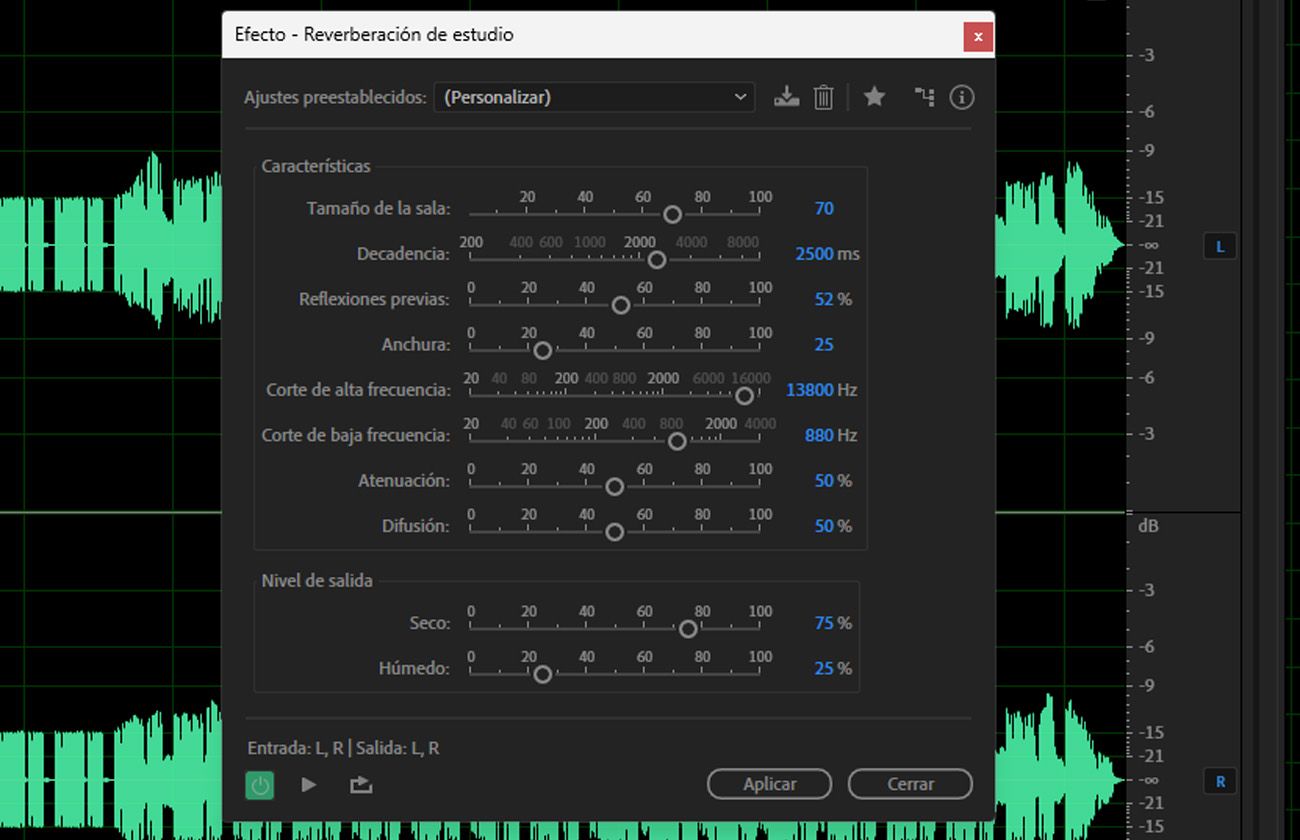Delete the selected preset

click(x=823, y=97)
